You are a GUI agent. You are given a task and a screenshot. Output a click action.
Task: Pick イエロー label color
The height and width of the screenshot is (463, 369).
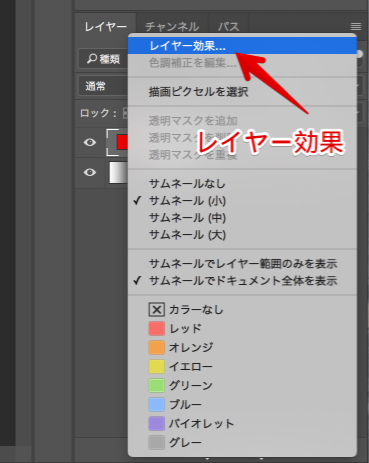click(x=242, y=367)
